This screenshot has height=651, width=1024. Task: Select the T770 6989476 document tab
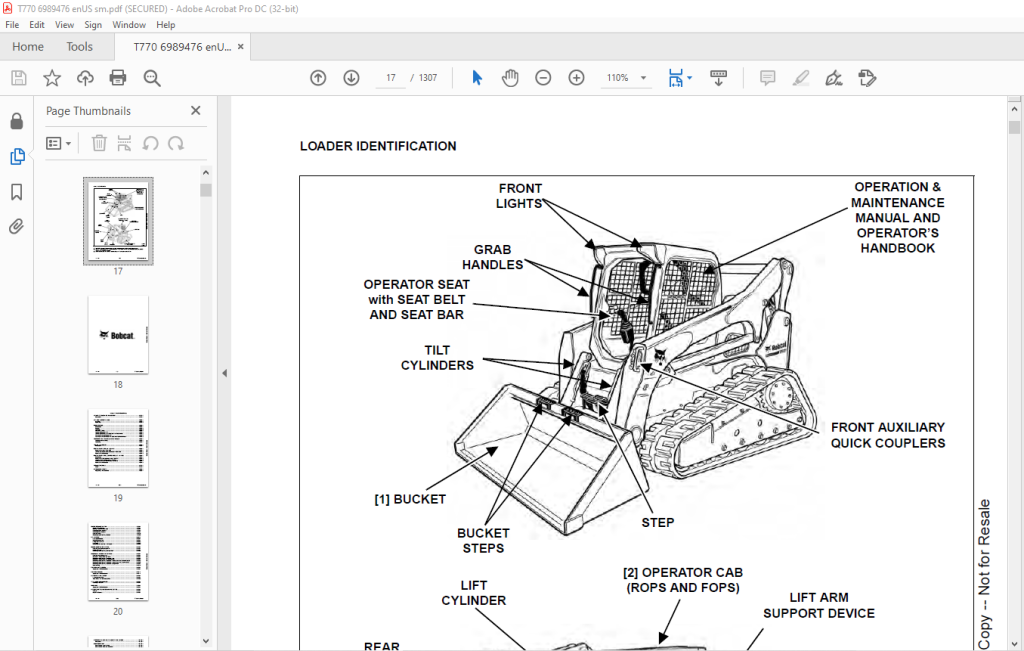point(182,47)
